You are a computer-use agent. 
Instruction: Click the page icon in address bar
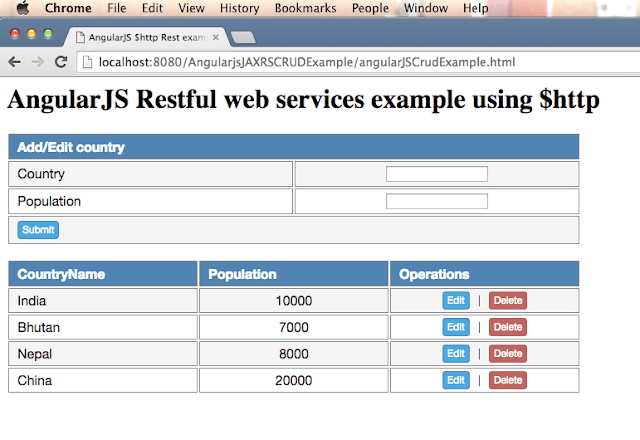point(87,62)
